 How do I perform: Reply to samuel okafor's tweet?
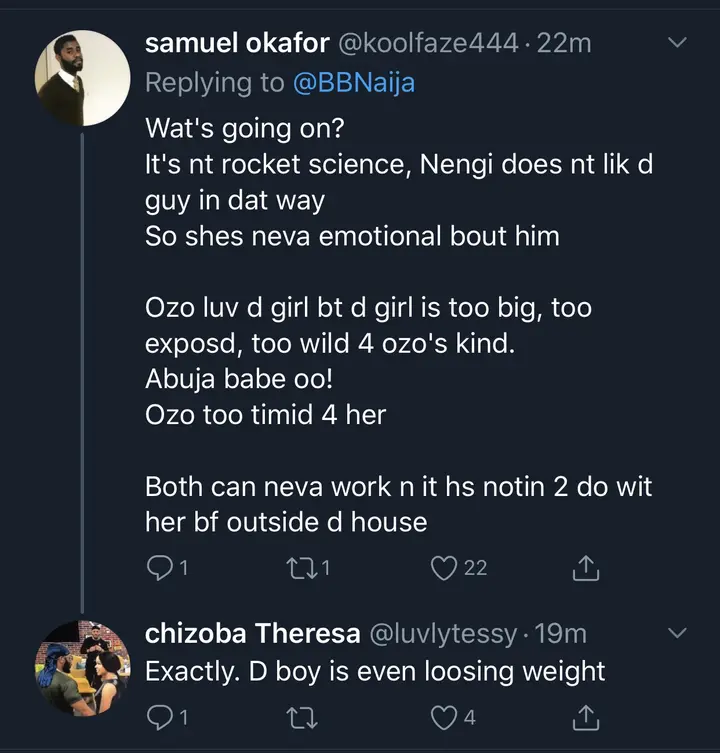160,568
